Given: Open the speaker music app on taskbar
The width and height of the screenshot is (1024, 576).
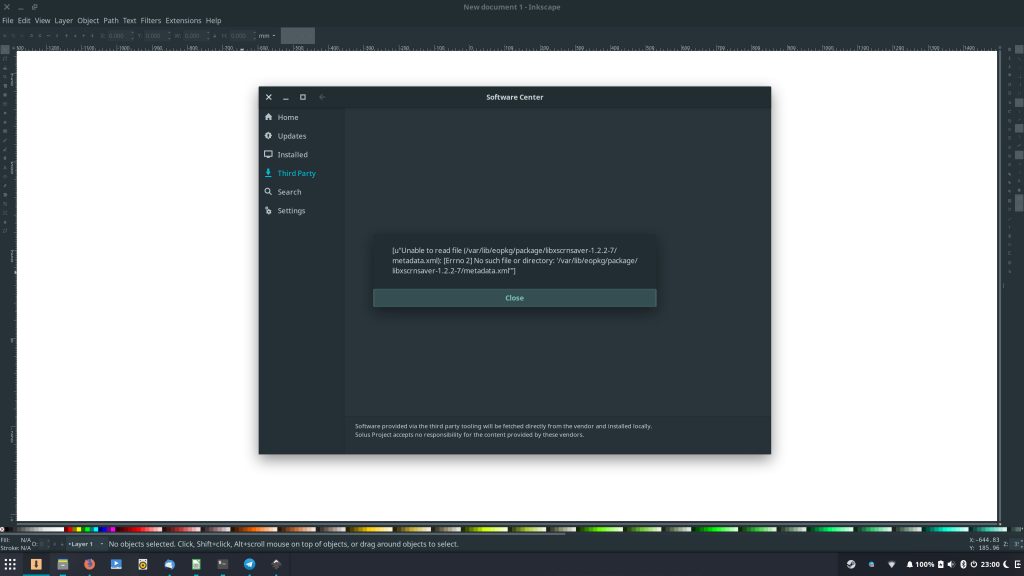Looking at the screenshot, I should click(x=142, y=564).
